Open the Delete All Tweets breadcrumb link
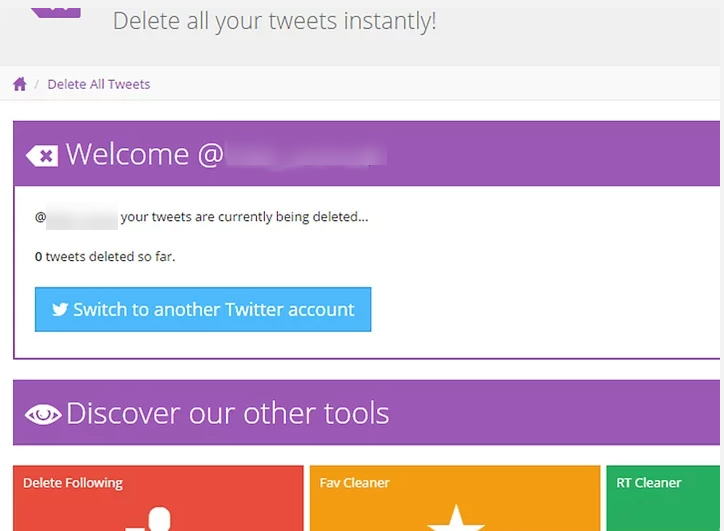Screen dimensions: 724x531 click(x=99, y=84)
